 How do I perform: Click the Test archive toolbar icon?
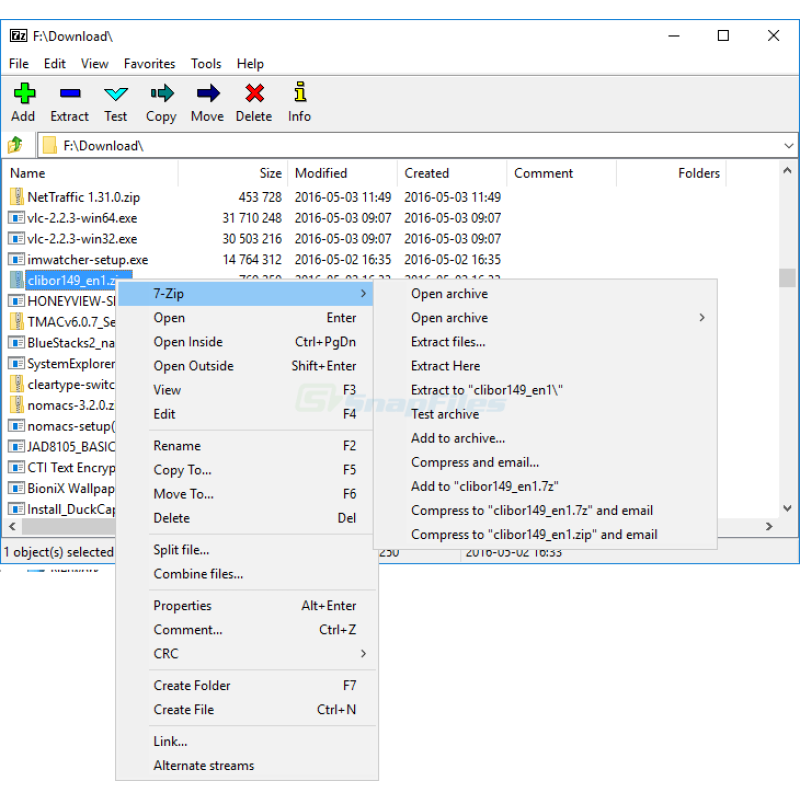116,94
